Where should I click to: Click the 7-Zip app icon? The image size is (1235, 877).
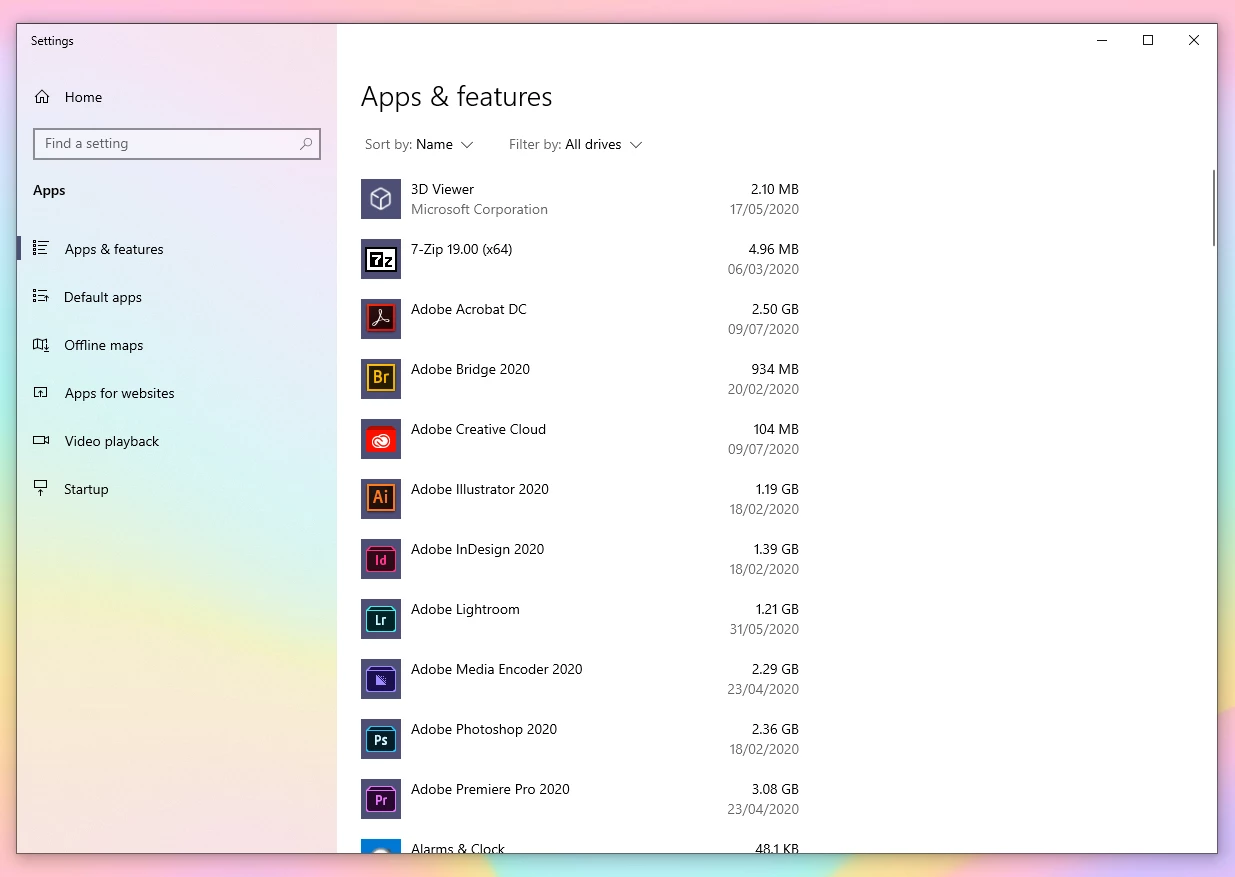tap(381, 259)
